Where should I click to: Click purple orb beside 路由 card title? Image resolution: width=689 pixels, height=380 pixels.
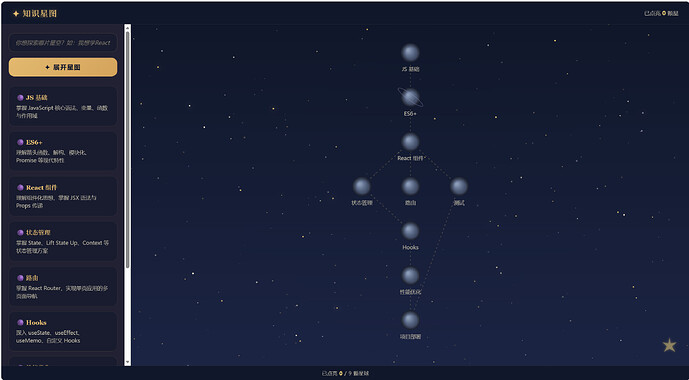pyautogui.click(x=20, y=278)
